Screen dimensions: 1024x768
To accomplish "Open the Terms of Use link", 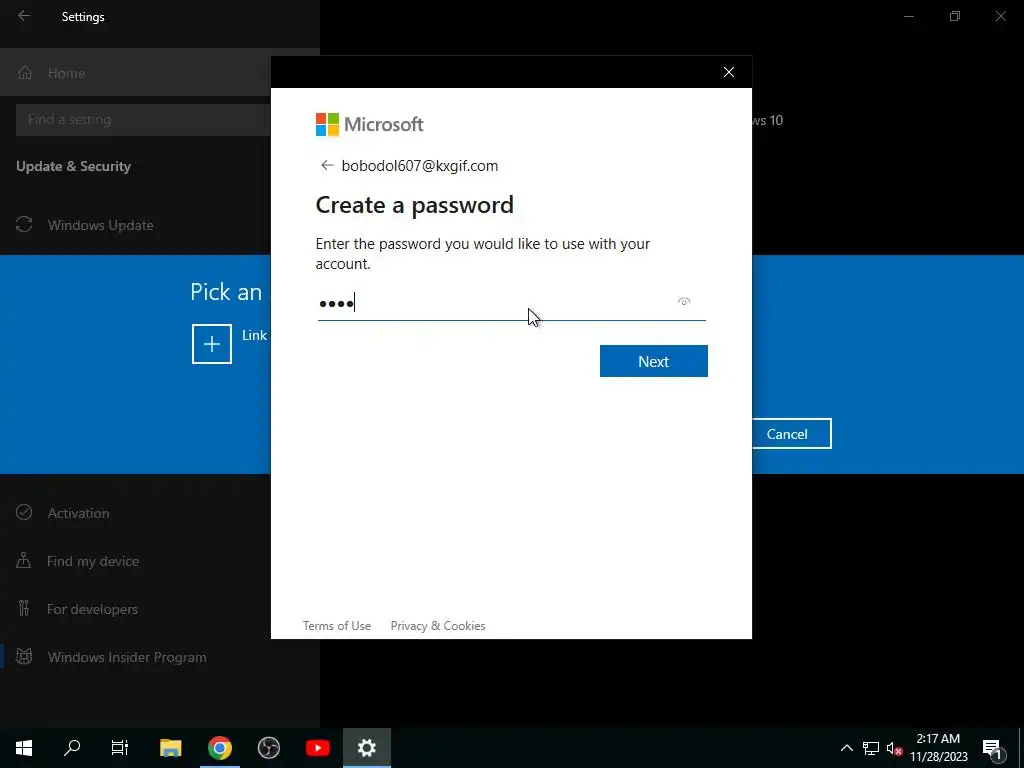I will point(337,626).
